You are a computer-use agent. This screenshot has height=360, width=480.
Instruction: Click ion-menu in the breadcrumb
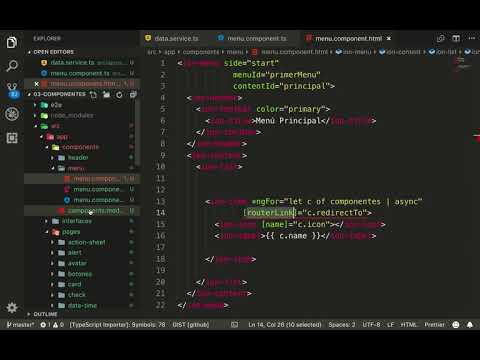(x=354, y=52)
